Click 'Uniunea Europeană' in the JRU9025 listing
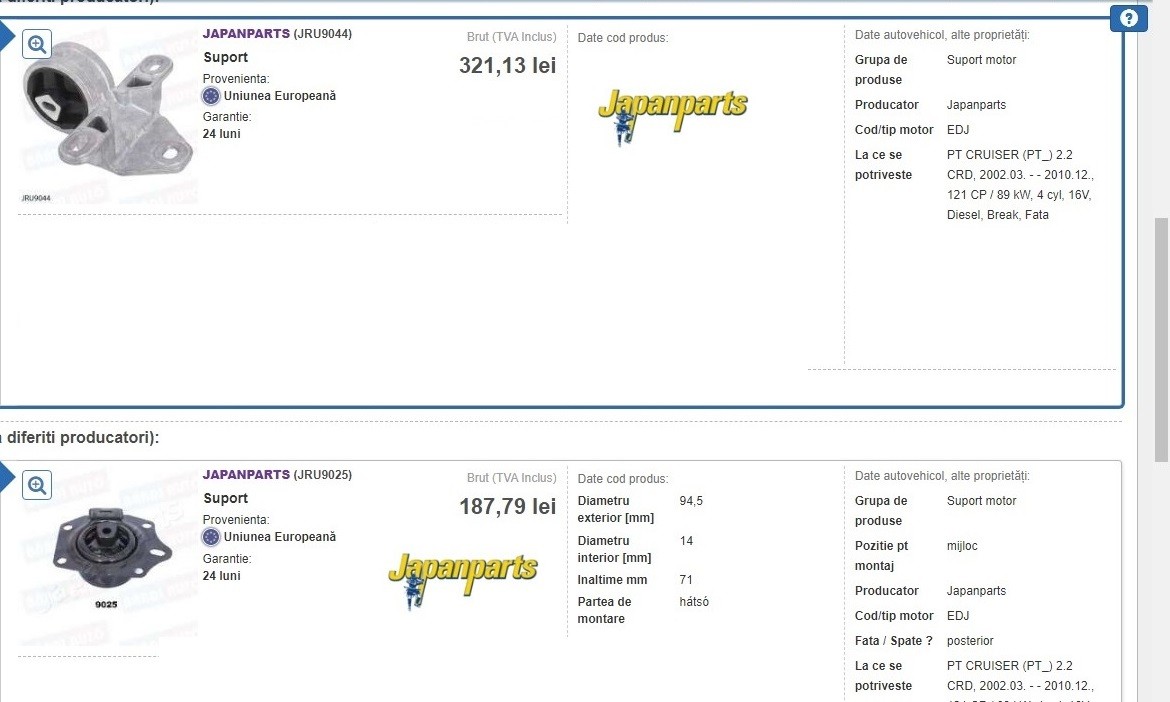Screen dimensions: 1170x702 280,537
